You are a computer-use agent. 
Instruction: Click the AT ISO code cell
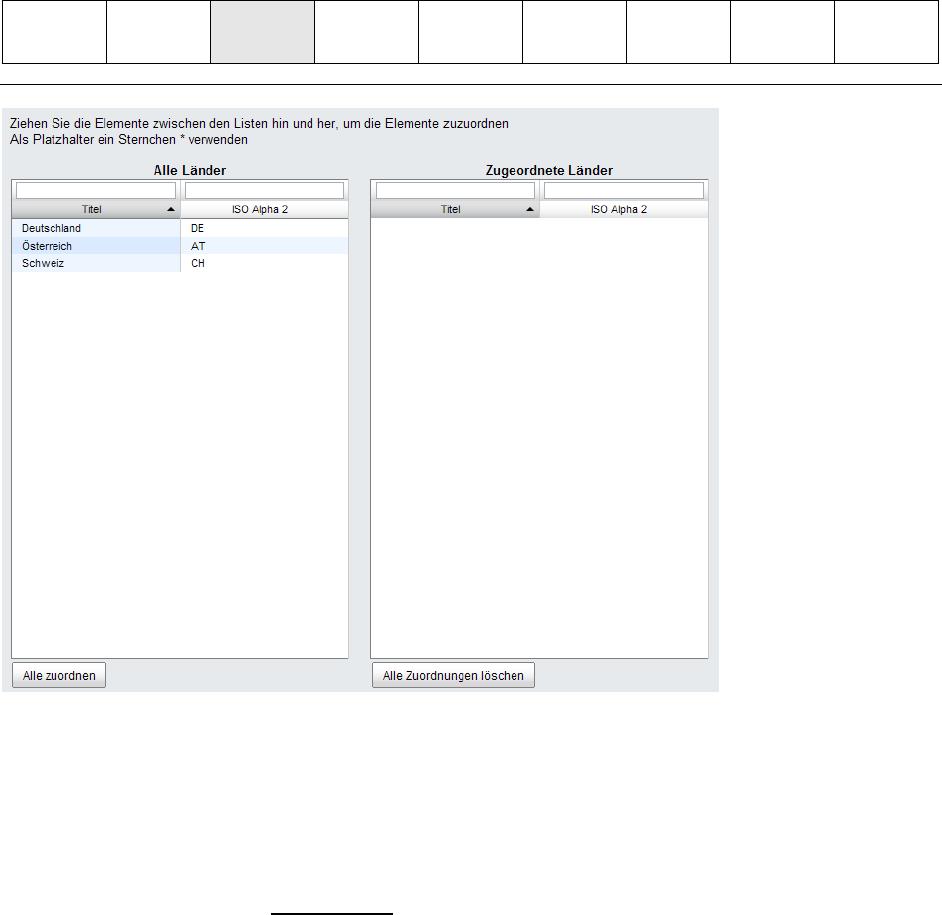click(x=264, y=246)
